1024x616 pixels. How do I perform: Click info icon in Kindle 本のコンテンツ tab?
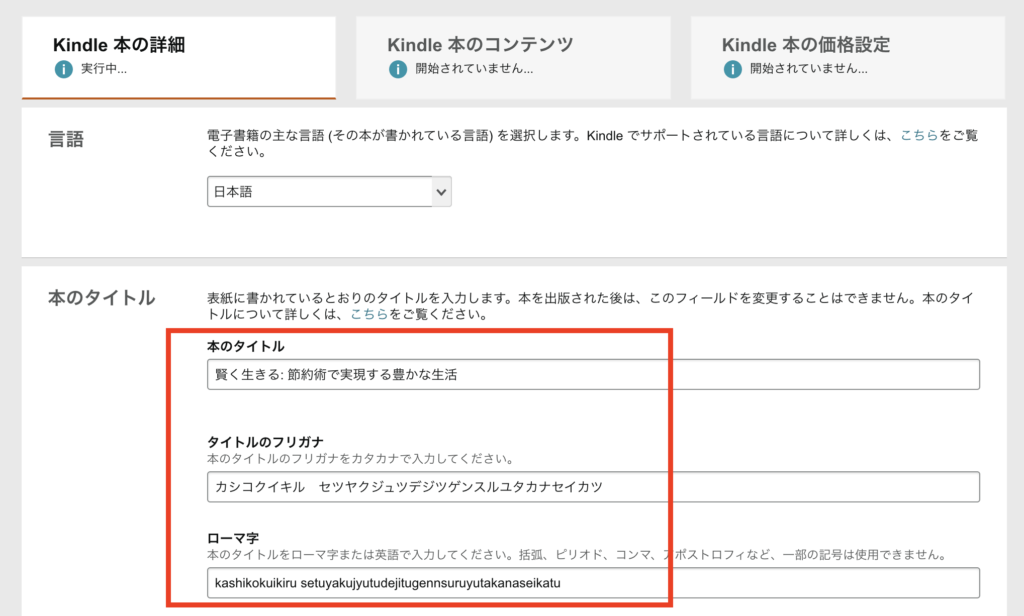[x=398, y=69]
